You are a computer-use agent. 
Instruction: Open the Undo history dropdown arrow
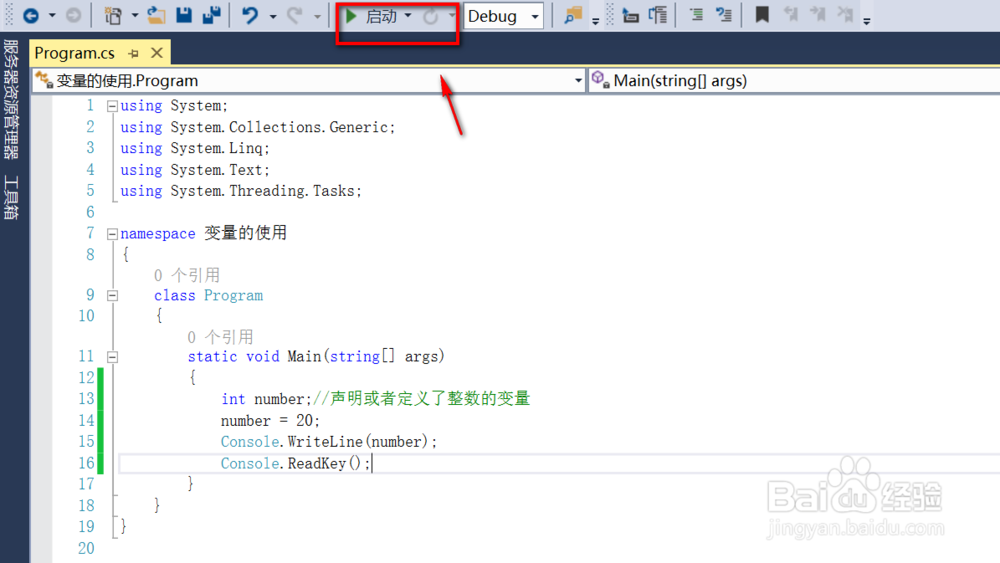[x=273, y=16]
